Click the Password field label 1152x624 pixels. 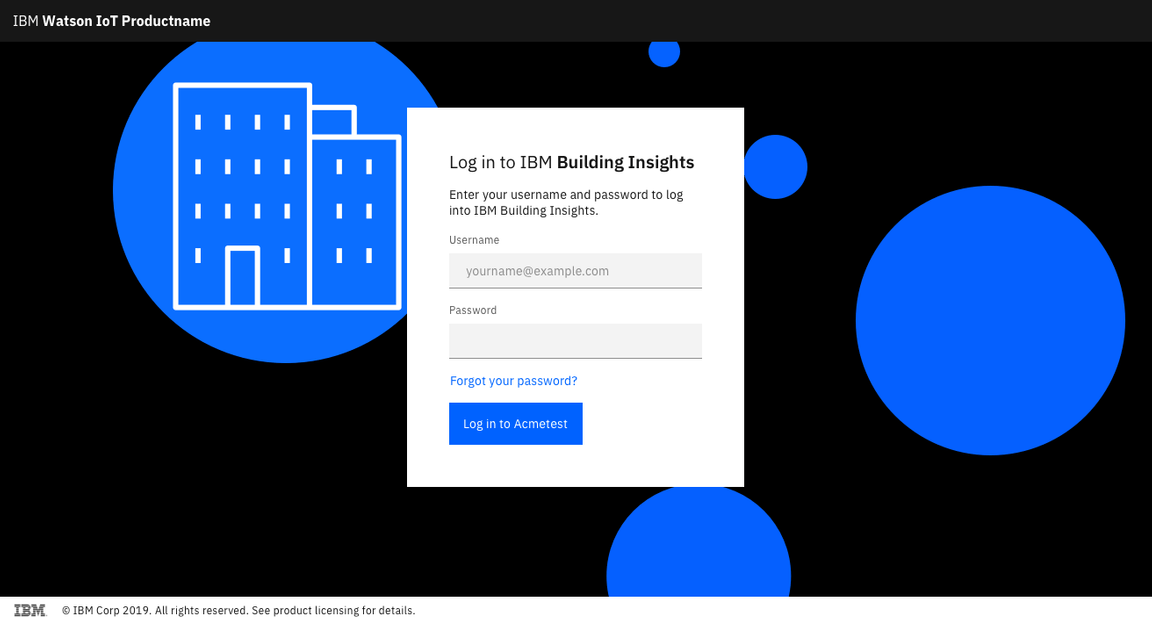point(472,310)
